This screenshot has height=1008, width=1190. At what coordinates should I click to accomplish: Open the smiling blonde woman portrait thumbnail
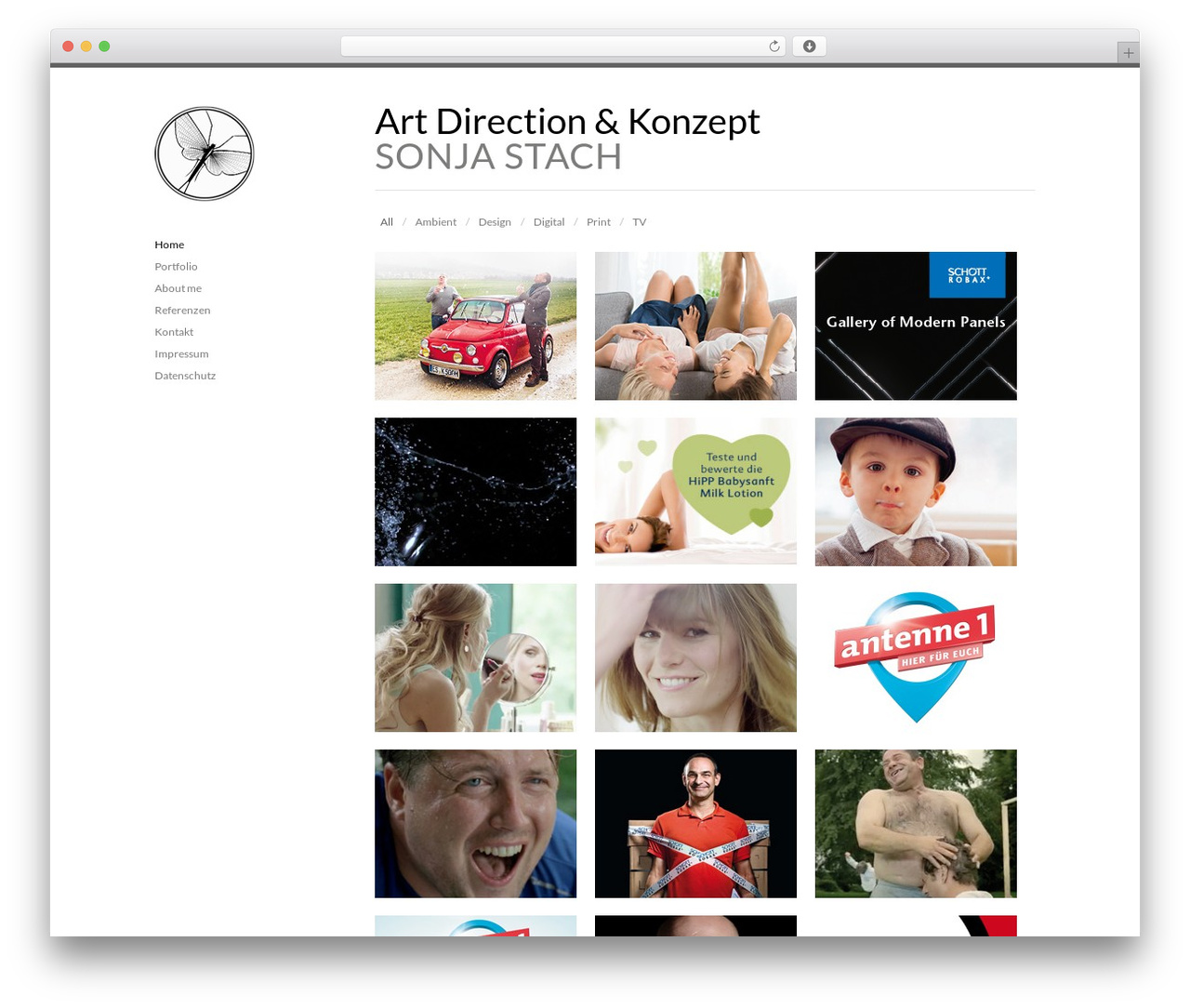[x=695, y=658]
